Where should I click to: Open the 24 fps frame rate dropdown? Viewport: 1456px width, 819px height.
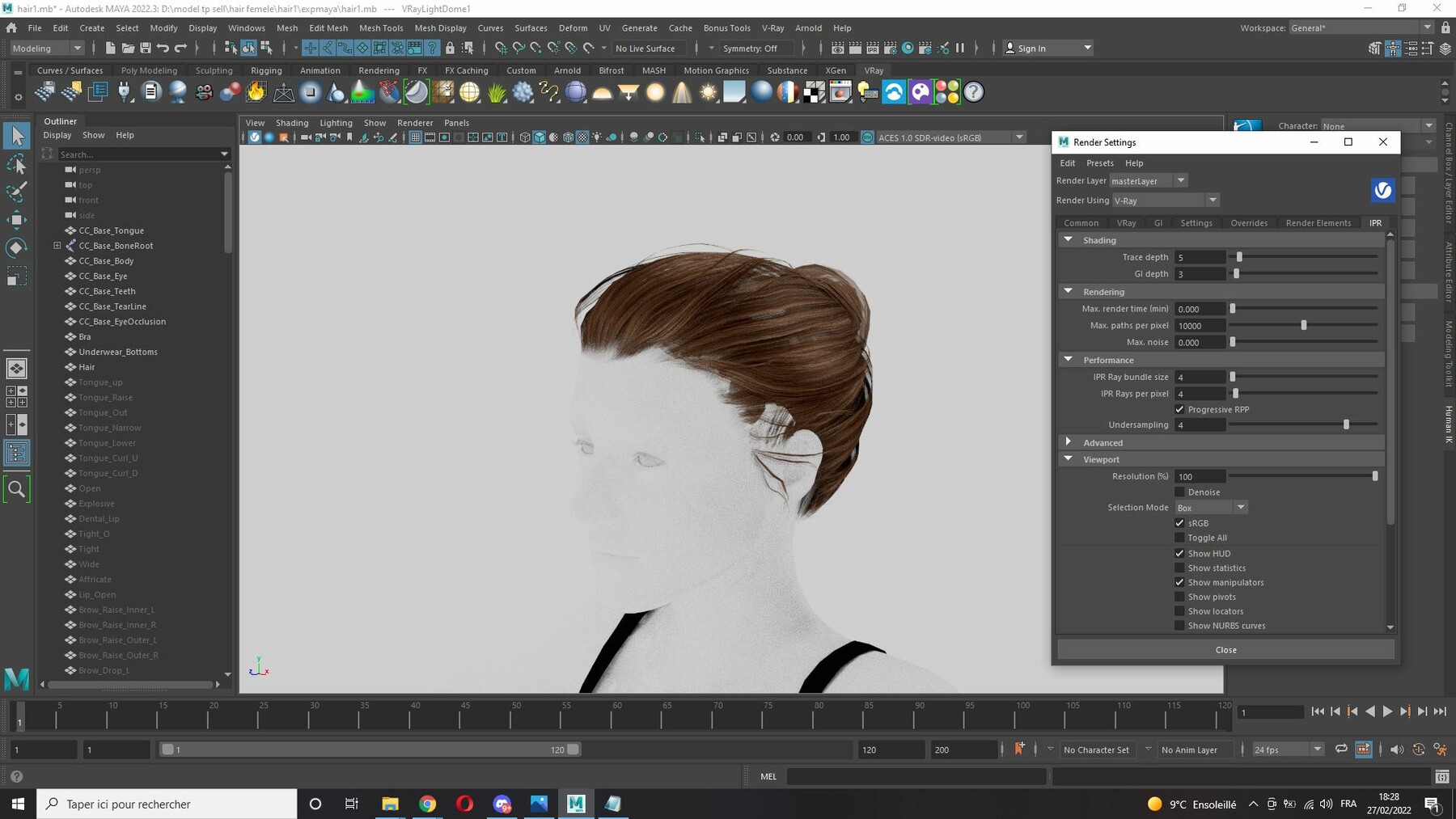click(1288, 750)
